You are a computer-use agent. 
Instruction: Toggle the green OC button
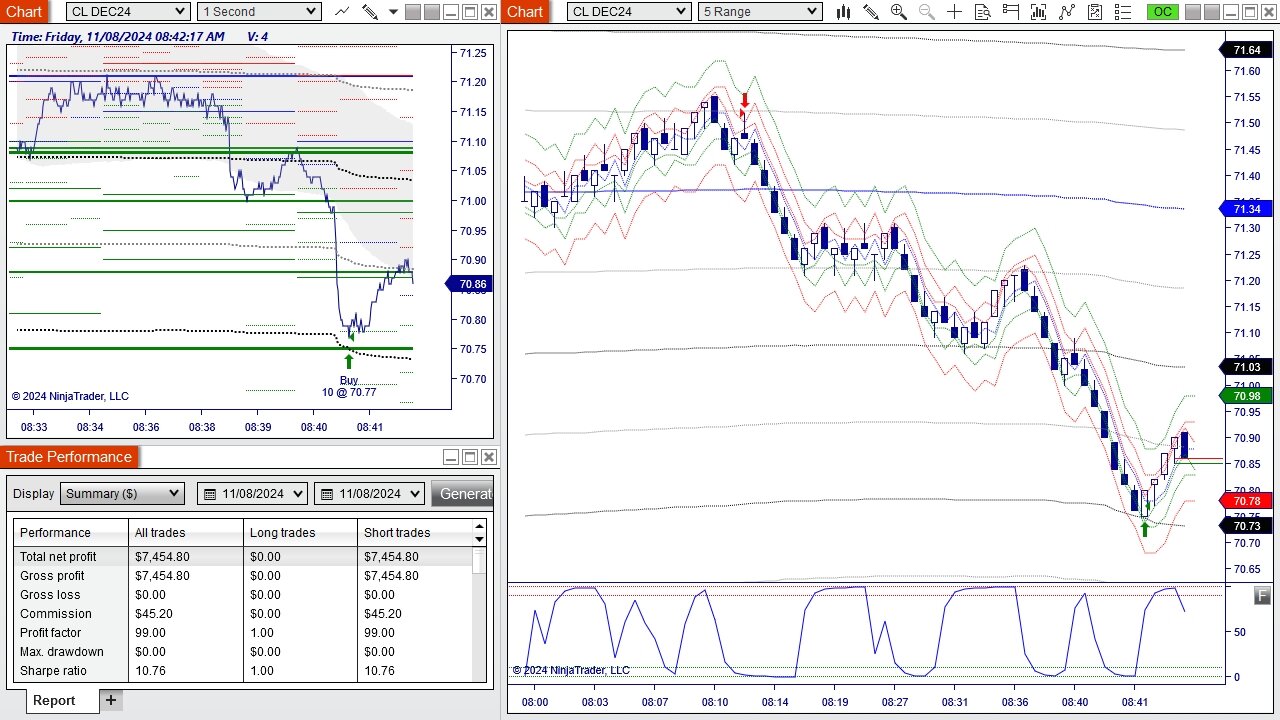tap(1162, 12)
